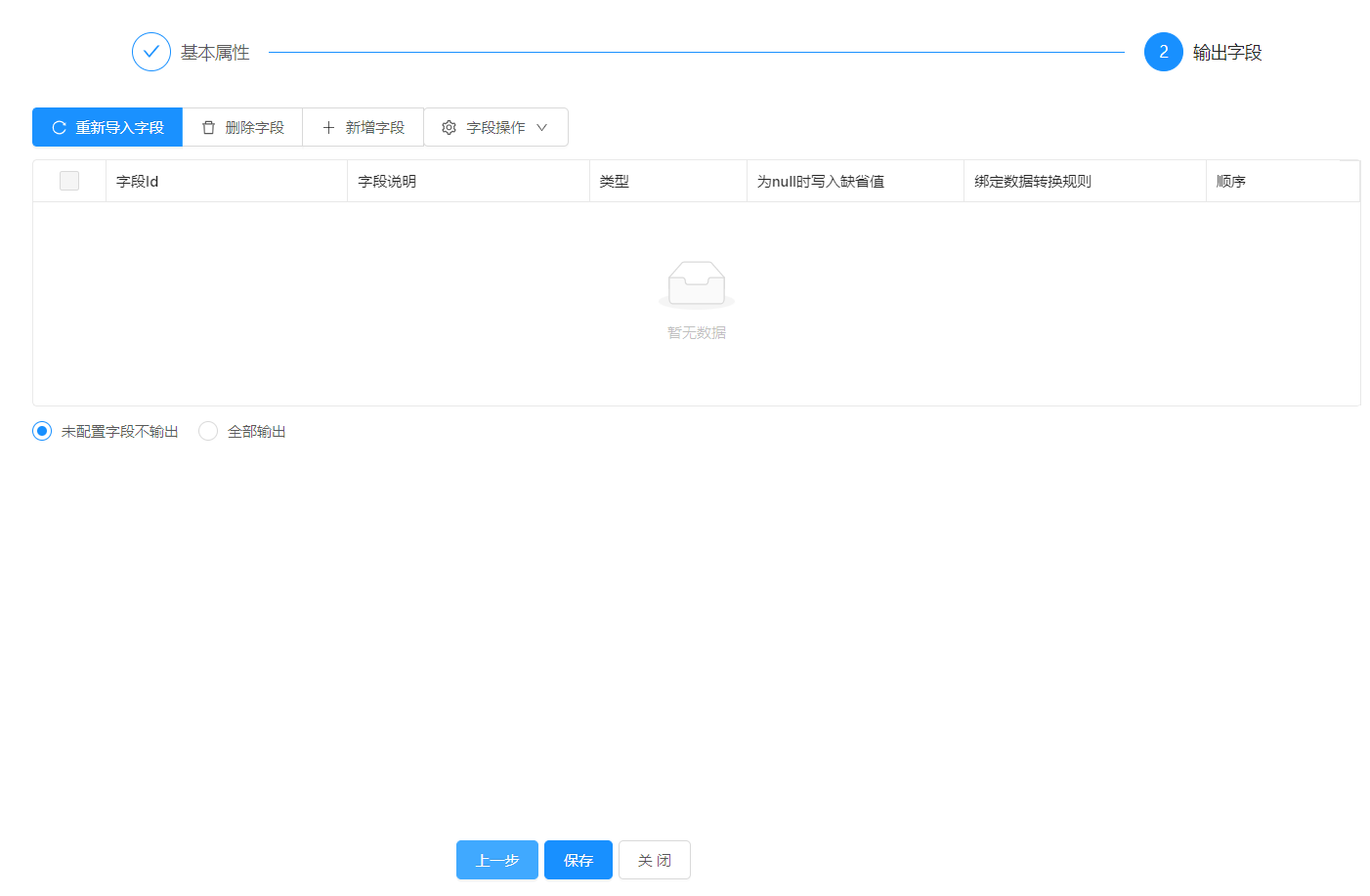This screenshot has height=896, width=1370.
Task: Click the 类型 column header
Action: (615, 182)
